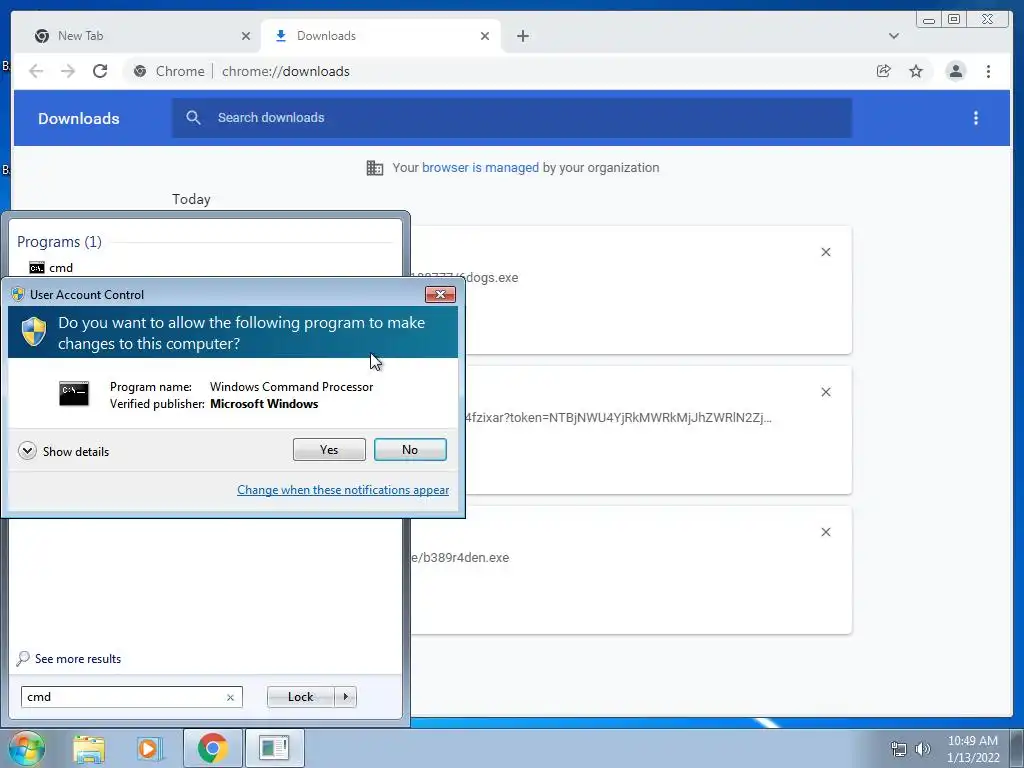Go back in Chrome
The width and height of the screenshot is (1024, 768).
coord(36,71)
